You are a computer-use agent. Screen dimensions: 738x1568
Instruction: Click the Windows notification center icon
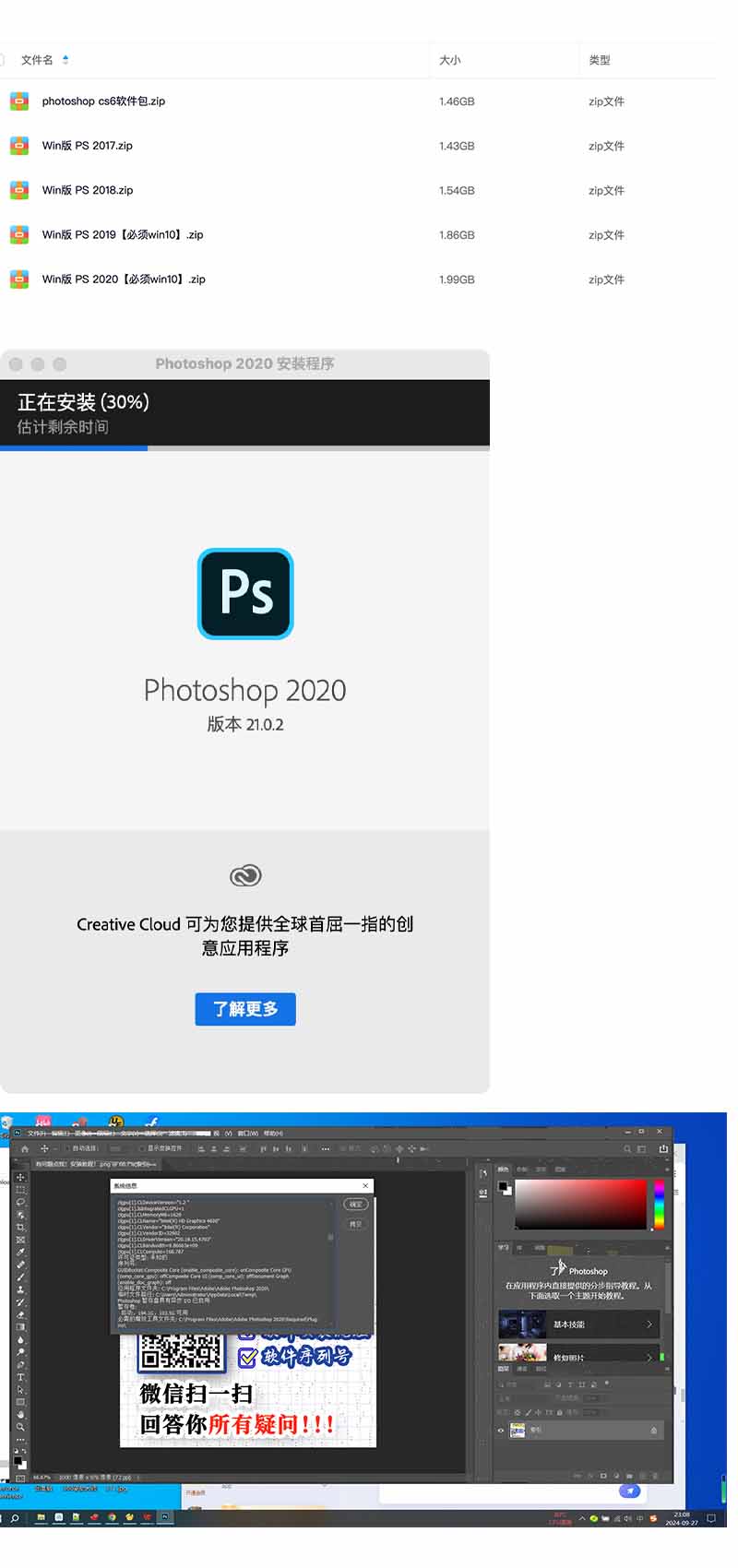711,1518
